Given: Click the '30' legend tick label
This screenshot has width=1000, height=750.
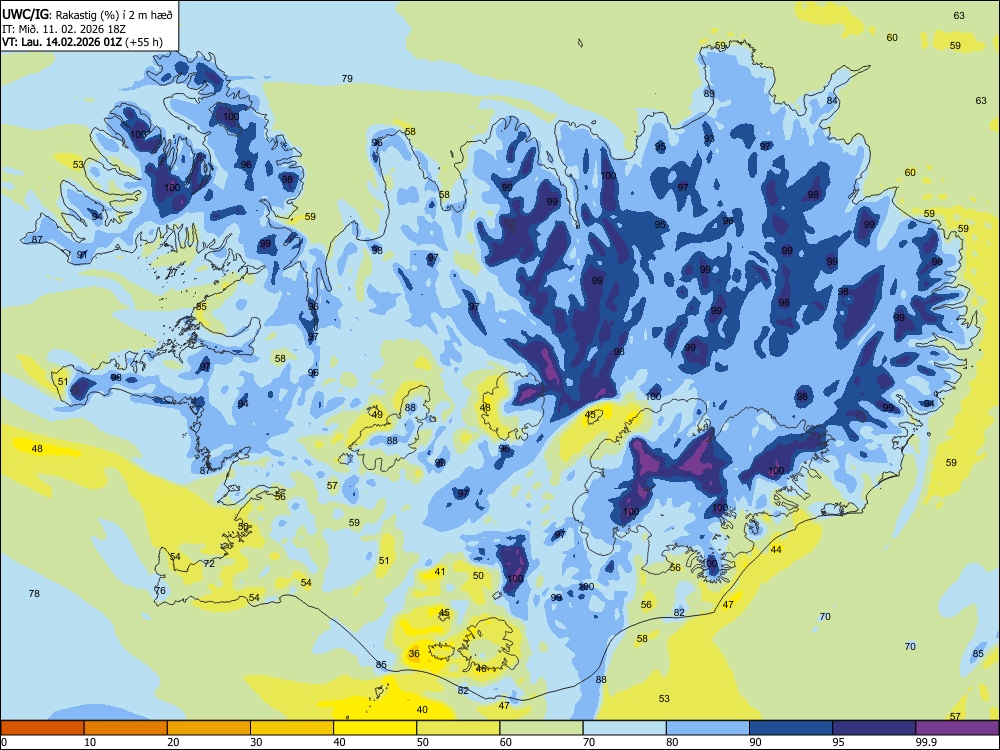Looking at the screenshot, I should tap(256, 742).
